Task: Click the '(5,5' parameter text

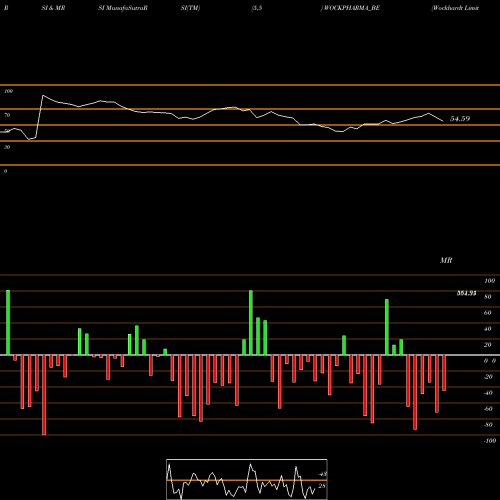Action: [x=257, y=8]
